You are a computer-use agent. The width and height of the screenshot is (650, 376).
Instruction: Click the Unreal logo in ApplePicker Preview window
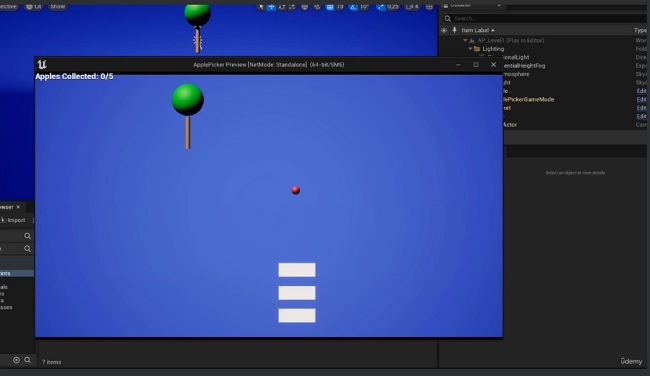(x=42, y=64)
